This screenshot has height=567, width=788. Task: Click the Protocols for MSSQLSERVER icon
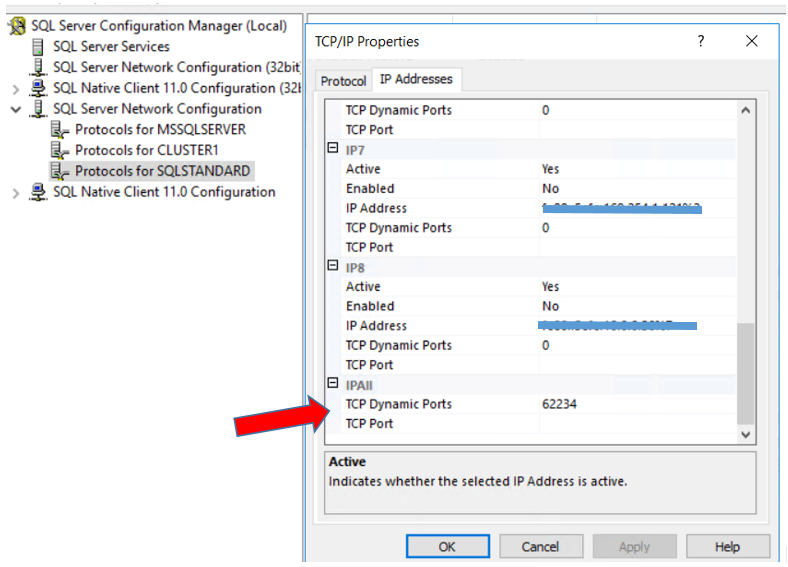[x=60, y=130]
